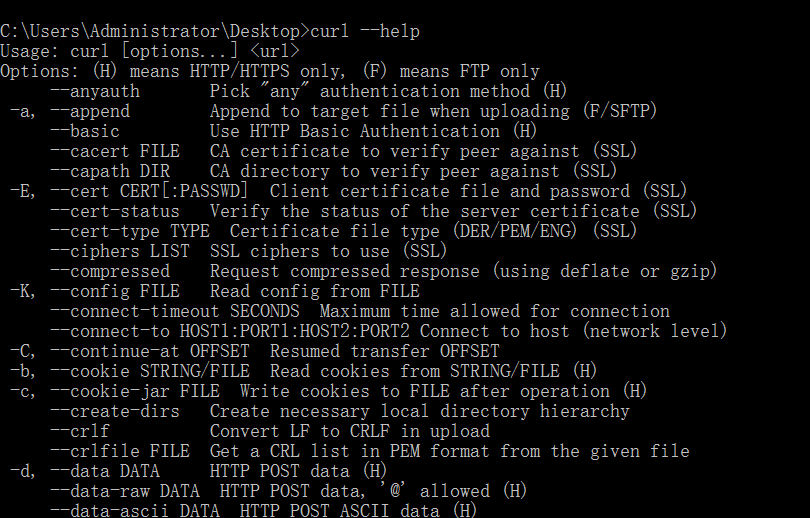Select the --data-ascii DATA option line
This screenshot has width=810, height=518.
point(263,510)
